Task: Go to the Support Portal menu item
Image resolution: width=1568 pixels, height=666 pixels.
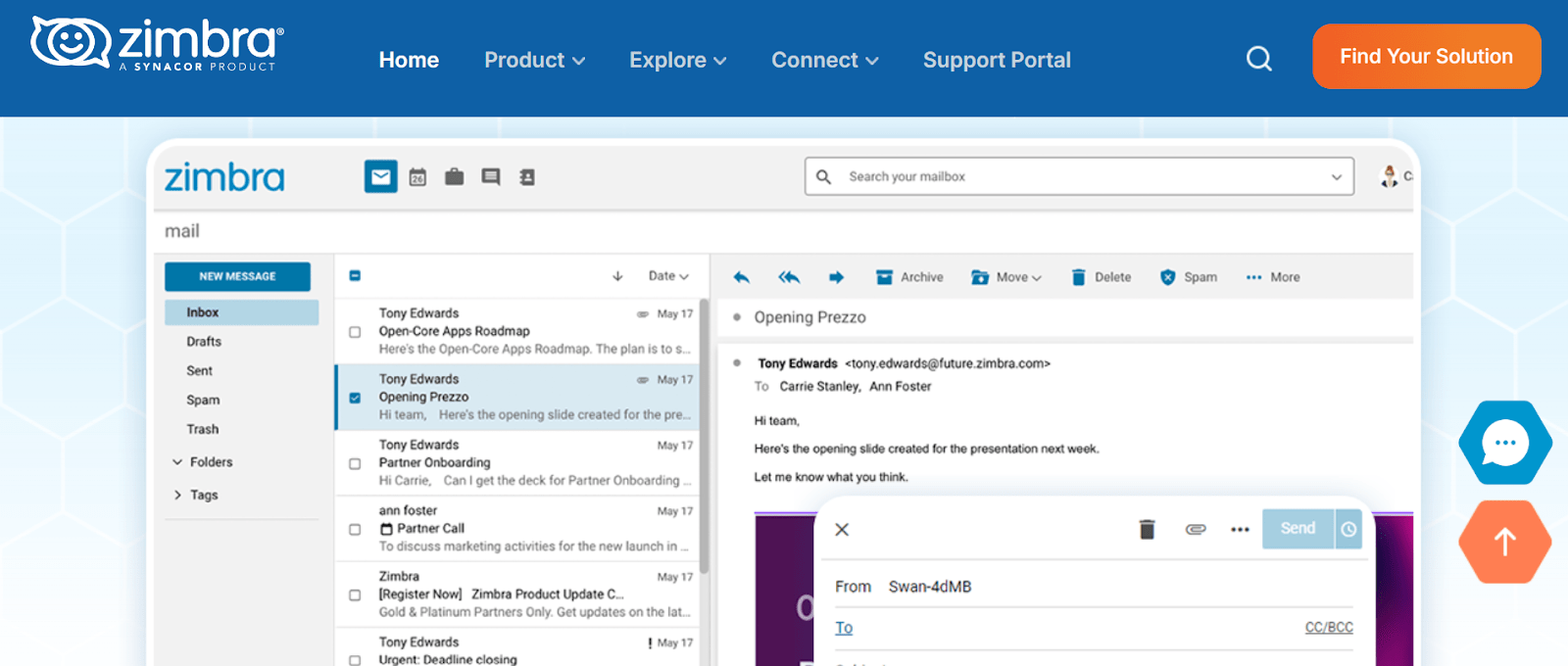Action: coord(997,61)
